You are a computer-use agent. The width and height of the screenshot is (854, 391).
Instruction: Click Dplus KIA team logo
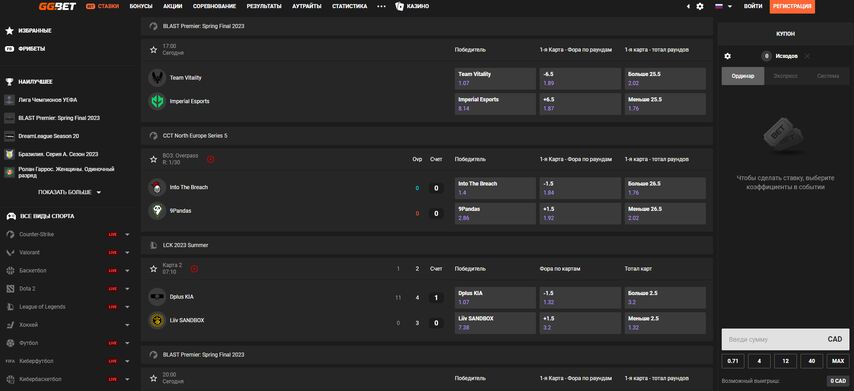(x=157, y=297)
